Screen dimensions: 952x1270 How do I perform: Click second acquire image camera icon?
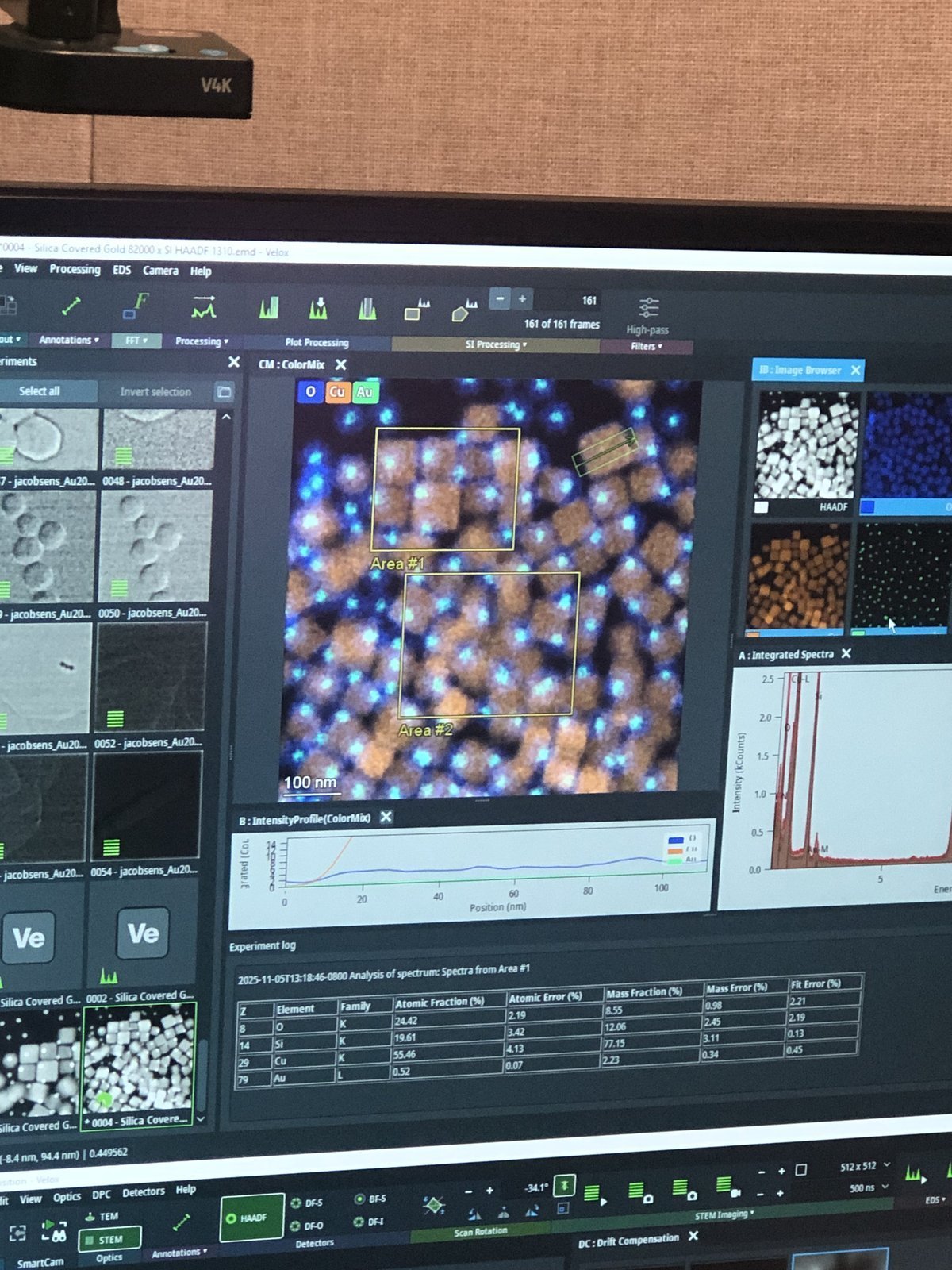point(684,1189)
